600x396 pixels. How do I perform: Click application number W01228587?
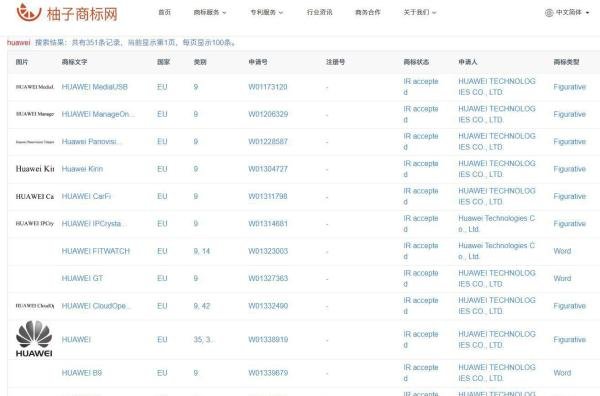pyautogui.click(x=268, y=142)
